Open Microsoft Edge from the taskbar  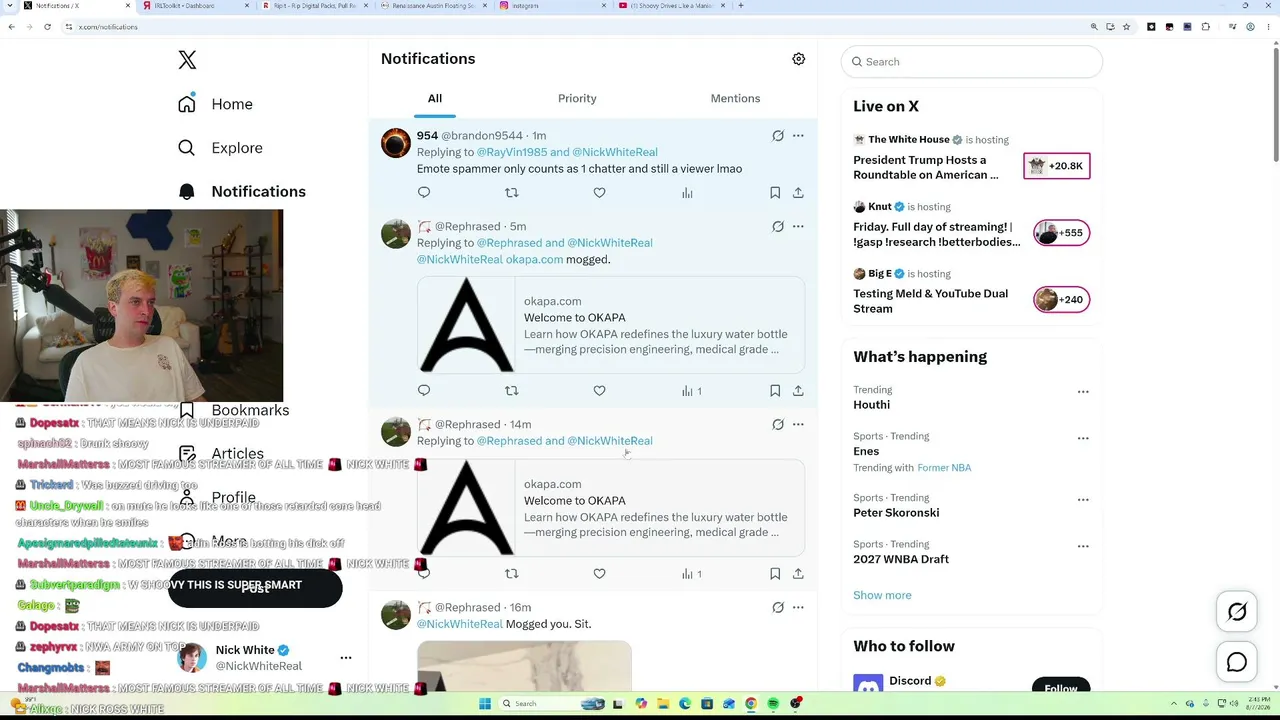click(x=685, y=703)
